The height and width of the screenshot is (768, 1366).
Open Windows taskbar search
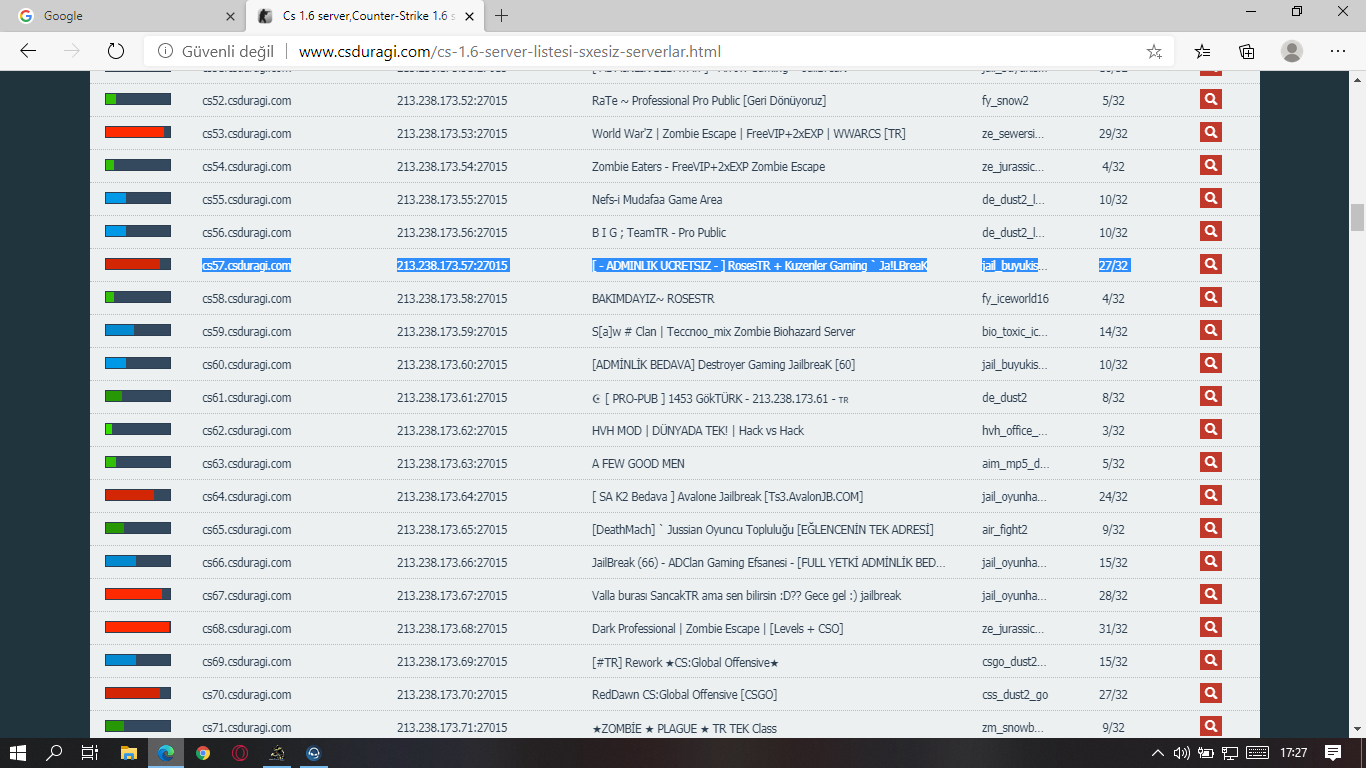(x=55, y=752)
